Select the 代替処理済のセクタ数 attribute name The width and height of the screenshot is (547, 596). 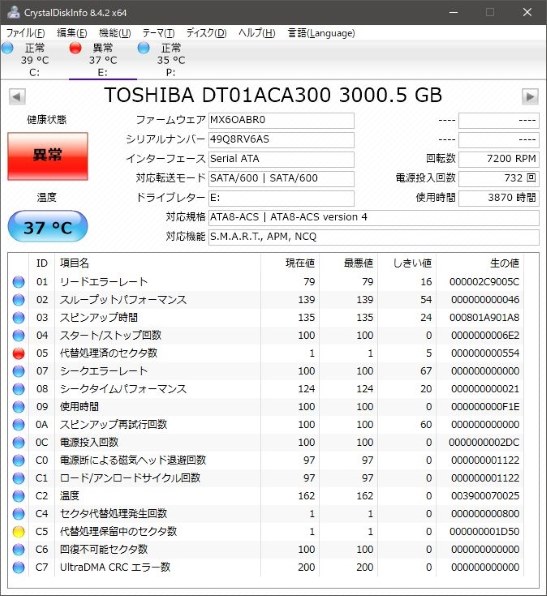109,353
